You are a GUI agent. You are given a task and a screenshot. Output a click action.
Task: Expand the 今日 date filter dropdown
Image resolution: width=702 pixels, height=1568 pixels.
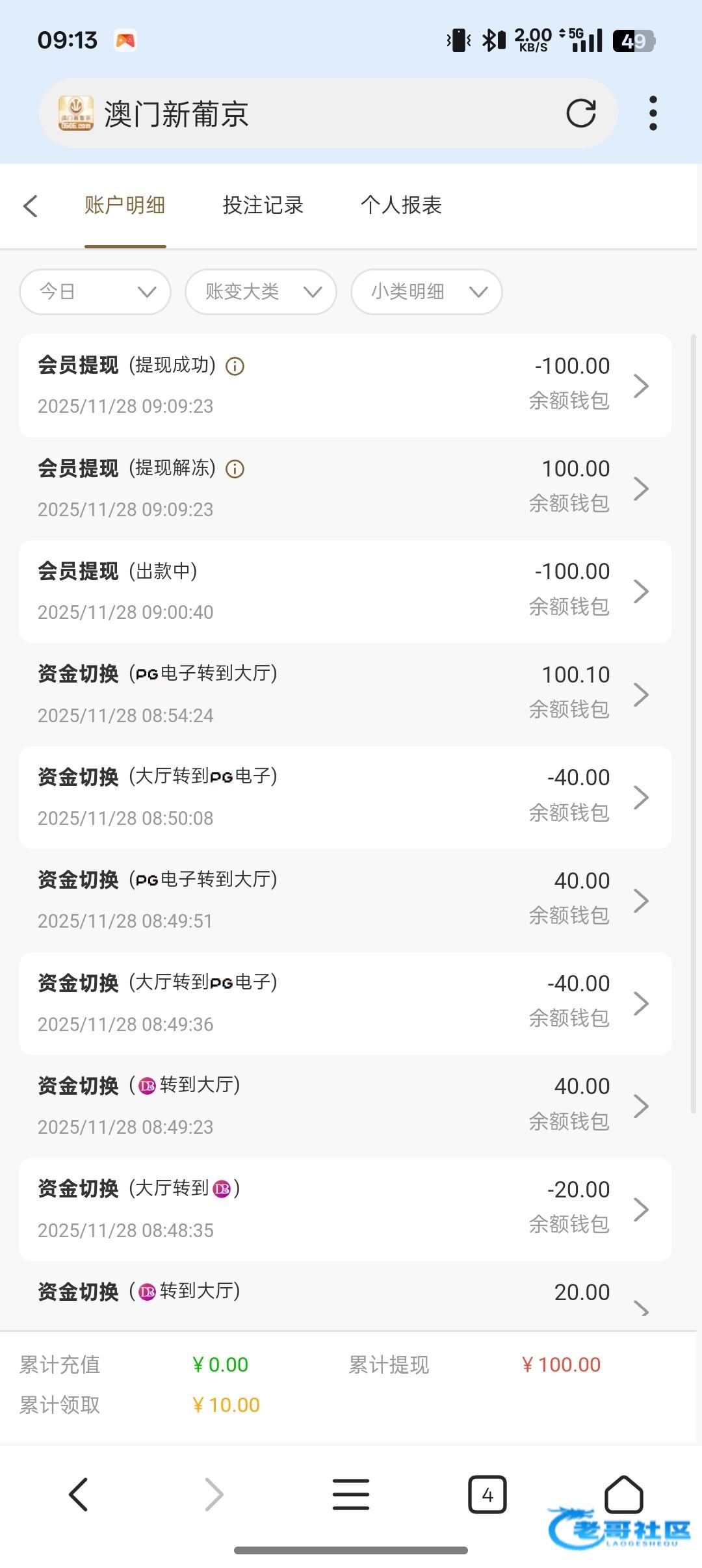point(96,292)
